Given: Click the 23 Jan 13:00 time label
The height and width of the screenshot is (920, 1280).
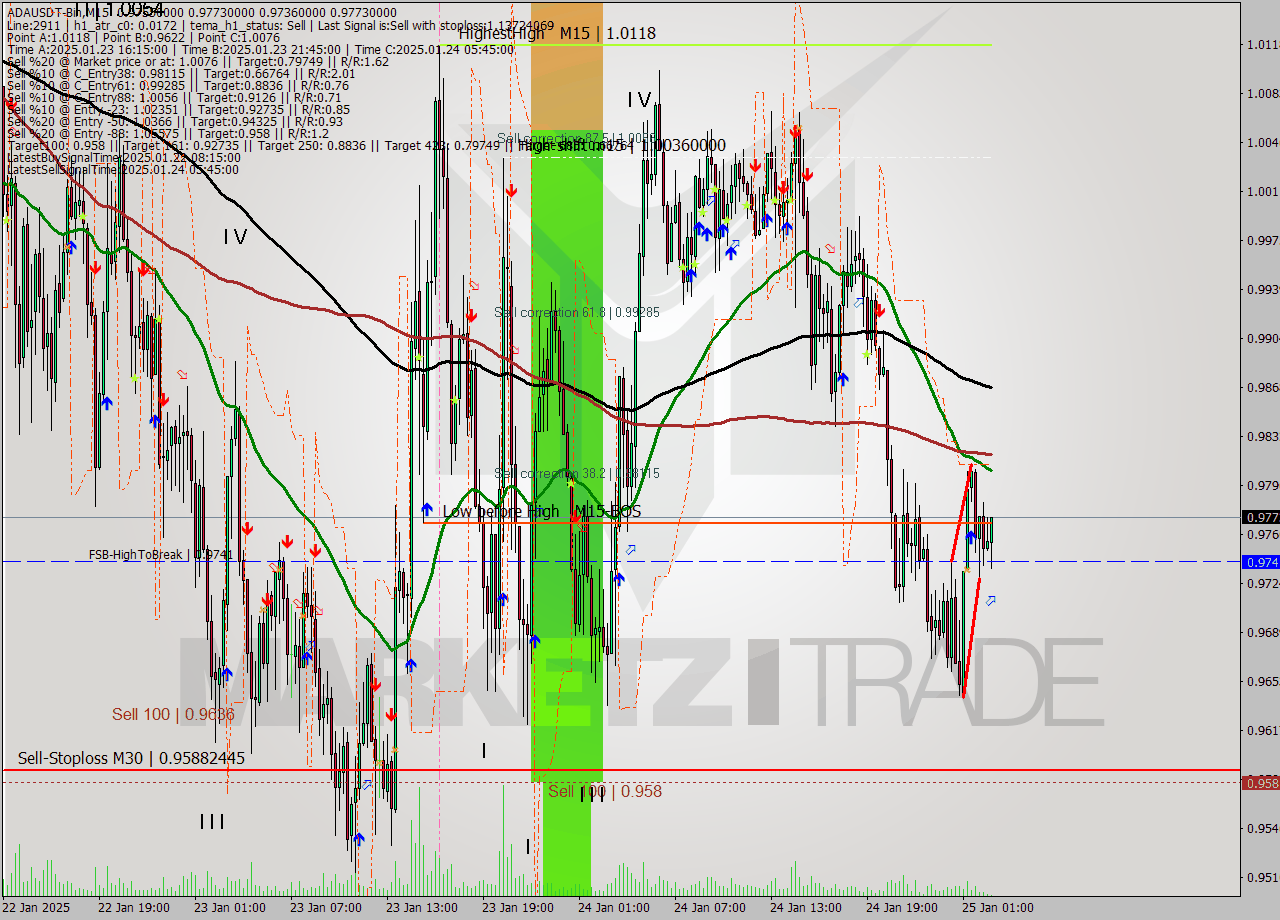Looking at the screenshot, I should tap(421, 908).
